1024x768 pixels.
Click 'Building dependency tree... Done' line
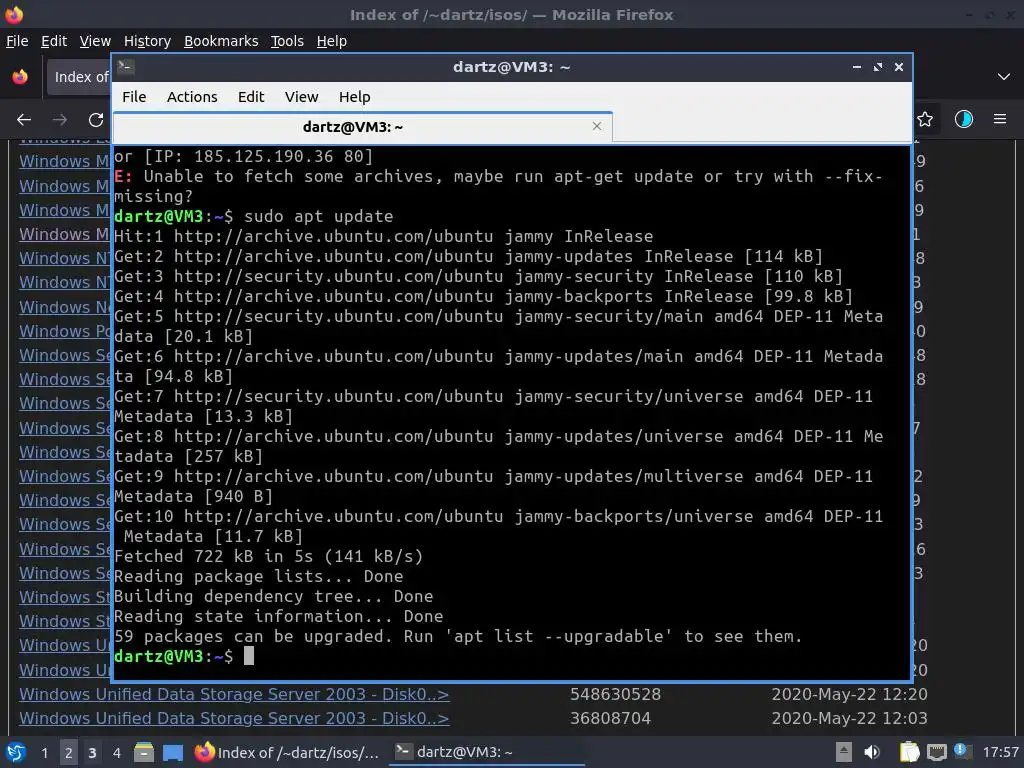pos(274,596)
